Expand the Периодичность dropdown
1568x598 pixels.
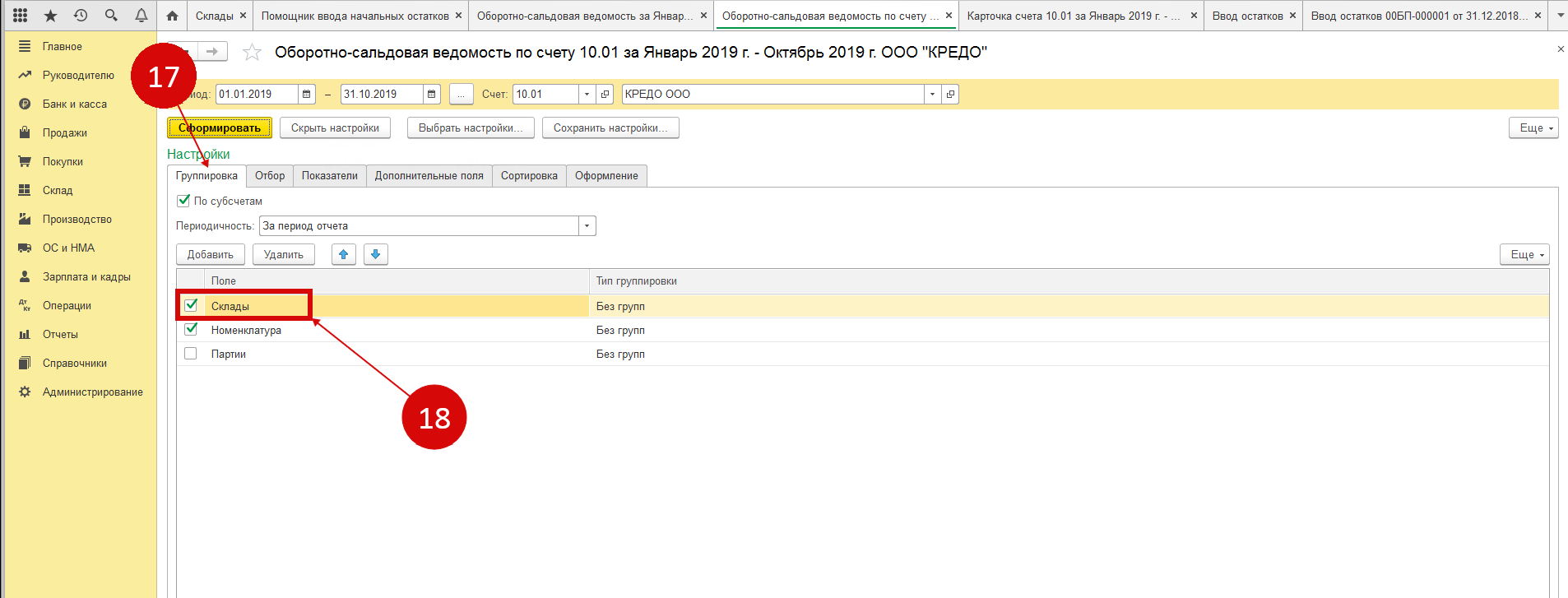(587, 226)
